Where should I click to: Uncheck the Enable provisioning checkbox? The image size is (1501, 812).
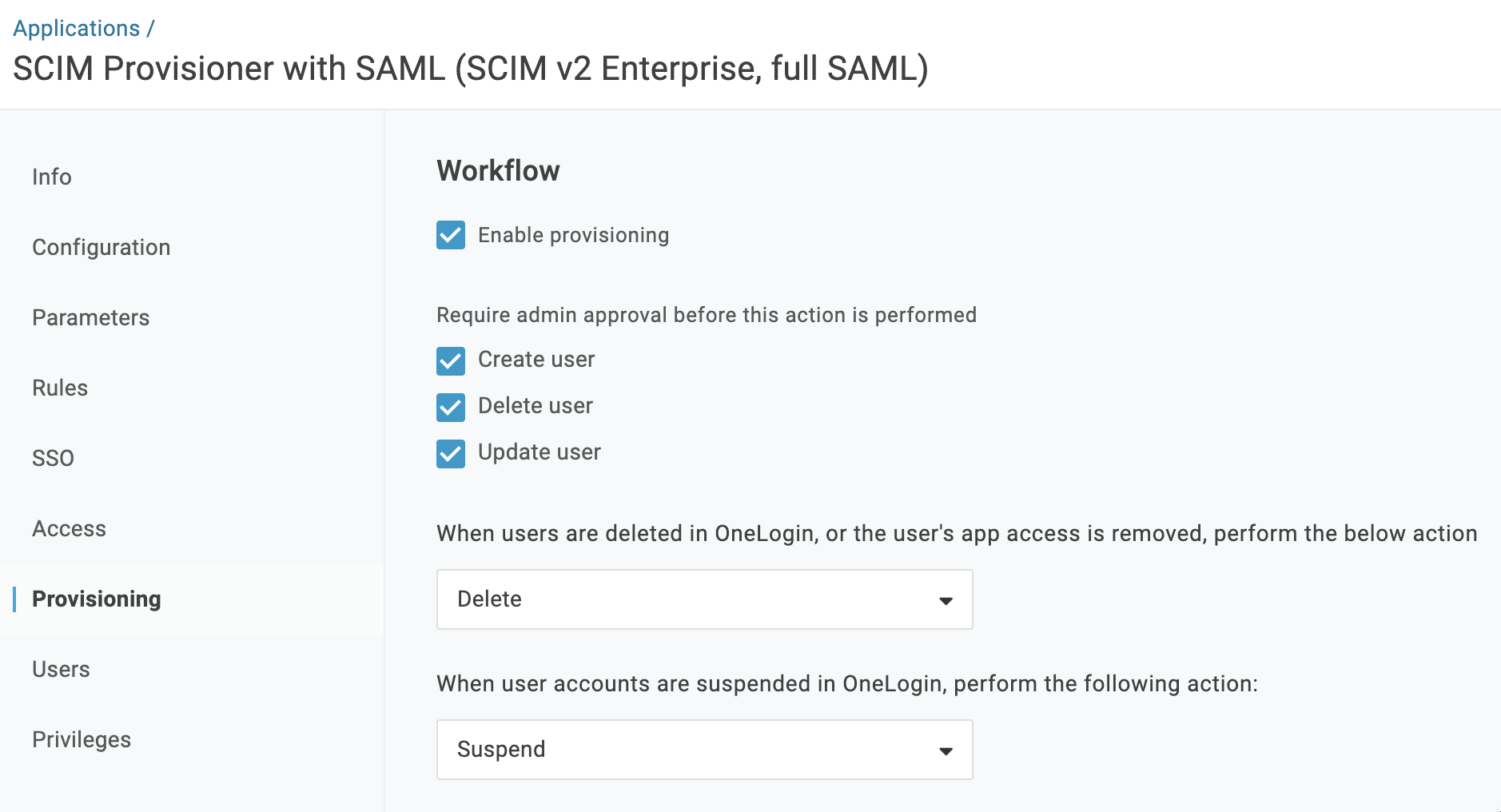tap(451, 235)
